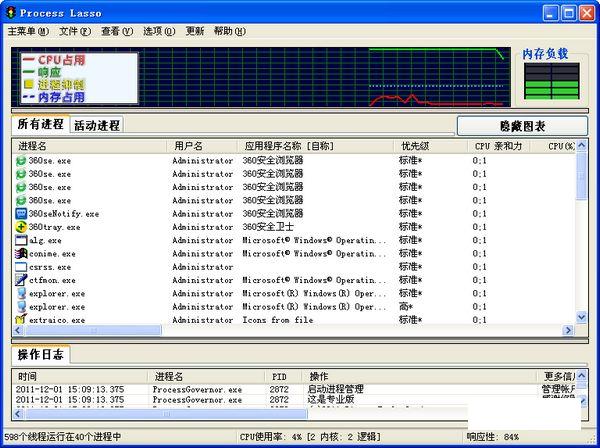
Task: Switch to the 所有进程 tab
Action: [40, 125]
